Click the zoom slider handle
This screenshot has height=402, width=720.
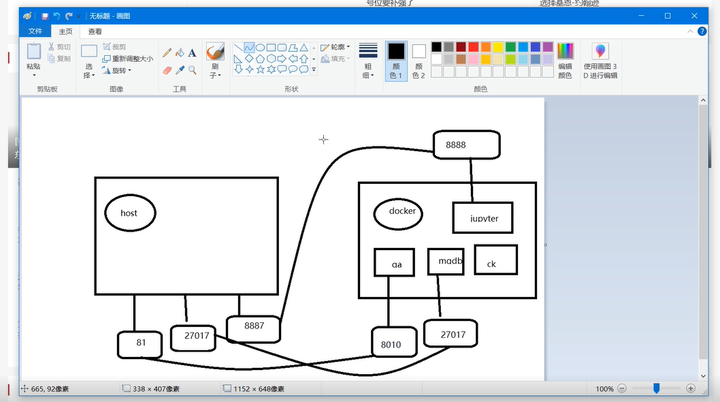click(x=657, y=389)
